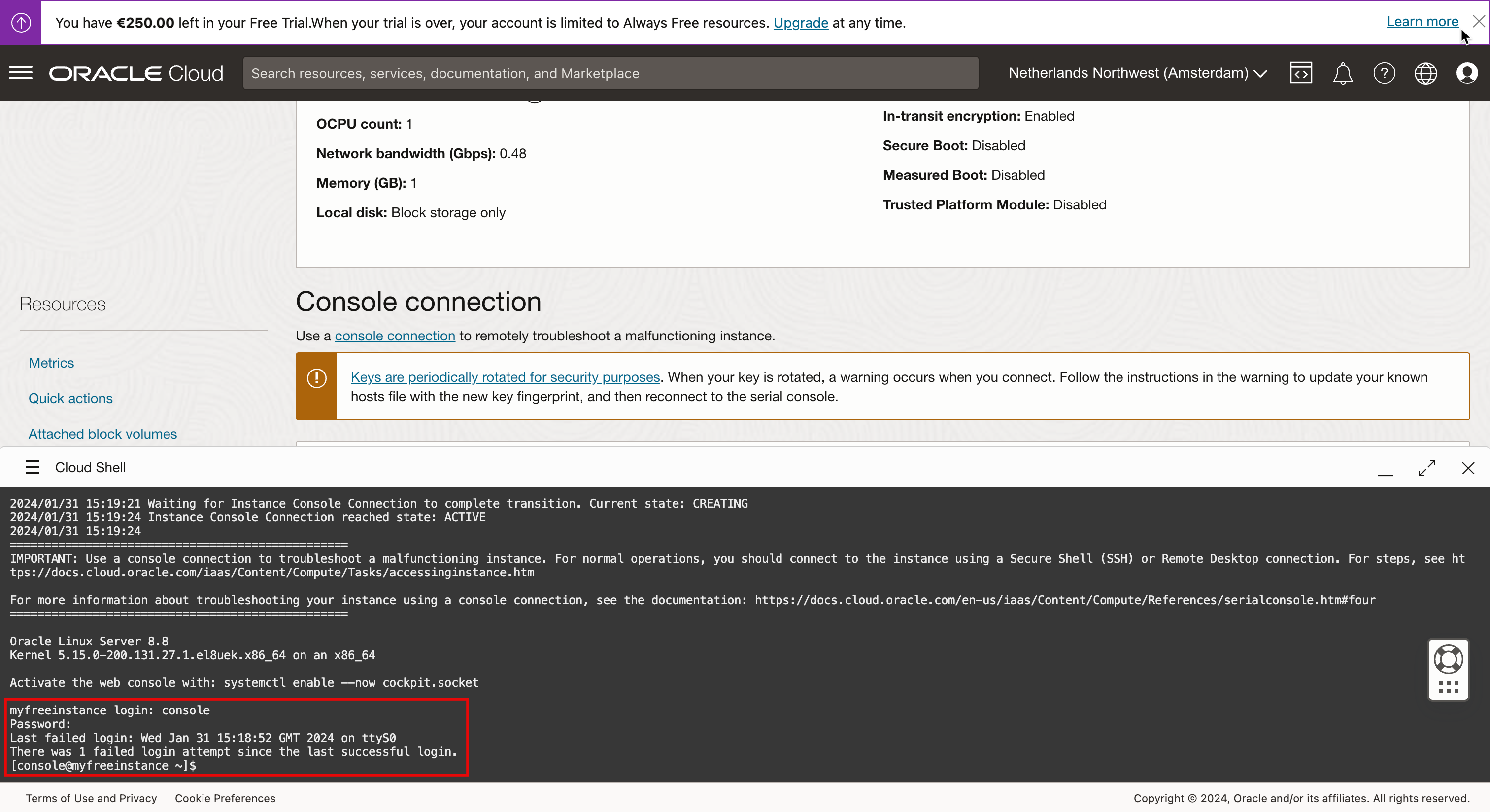Open the help question mark menu

coord(1384,73)
